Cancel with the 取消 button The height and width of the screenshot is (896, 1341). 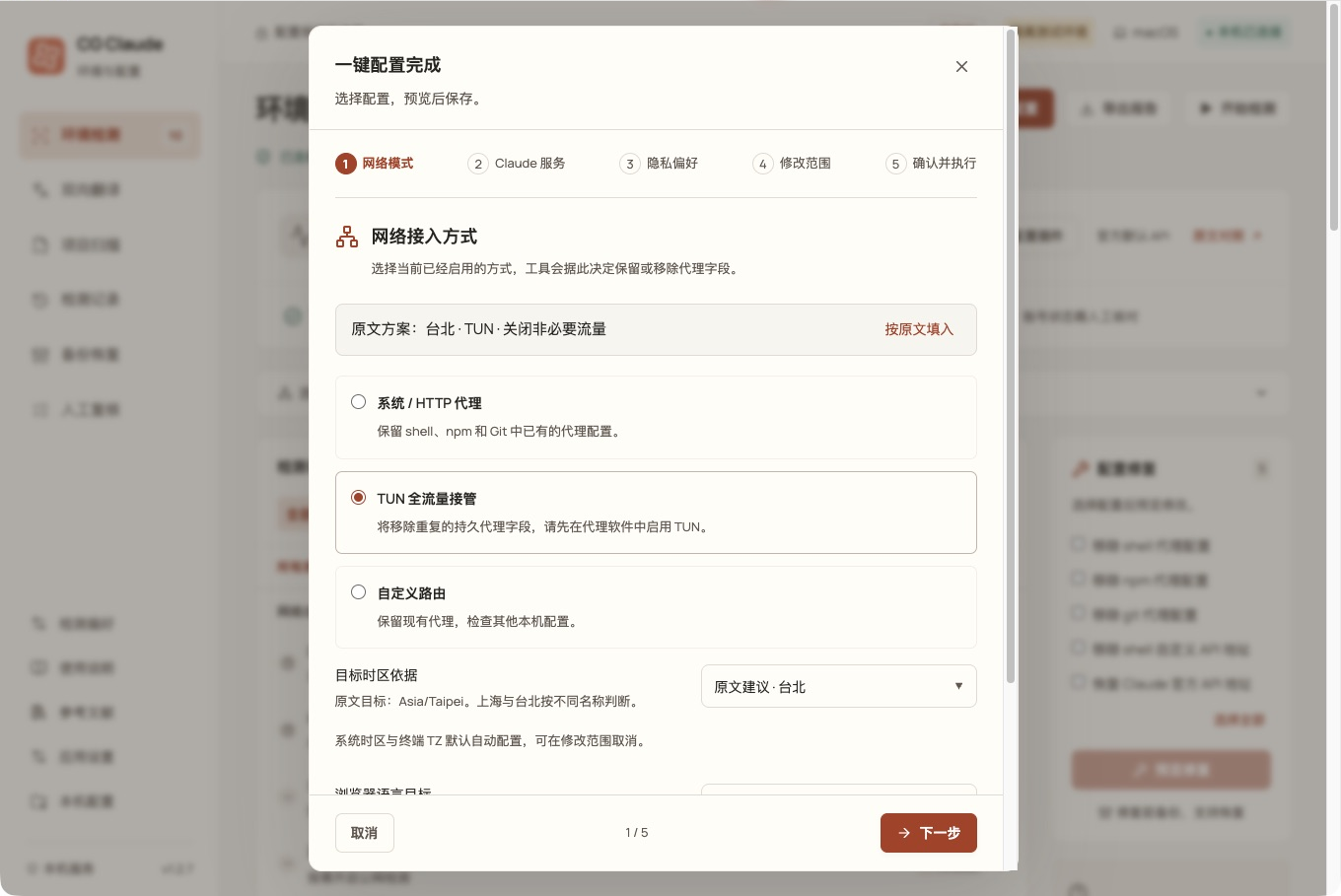[365, 833]
